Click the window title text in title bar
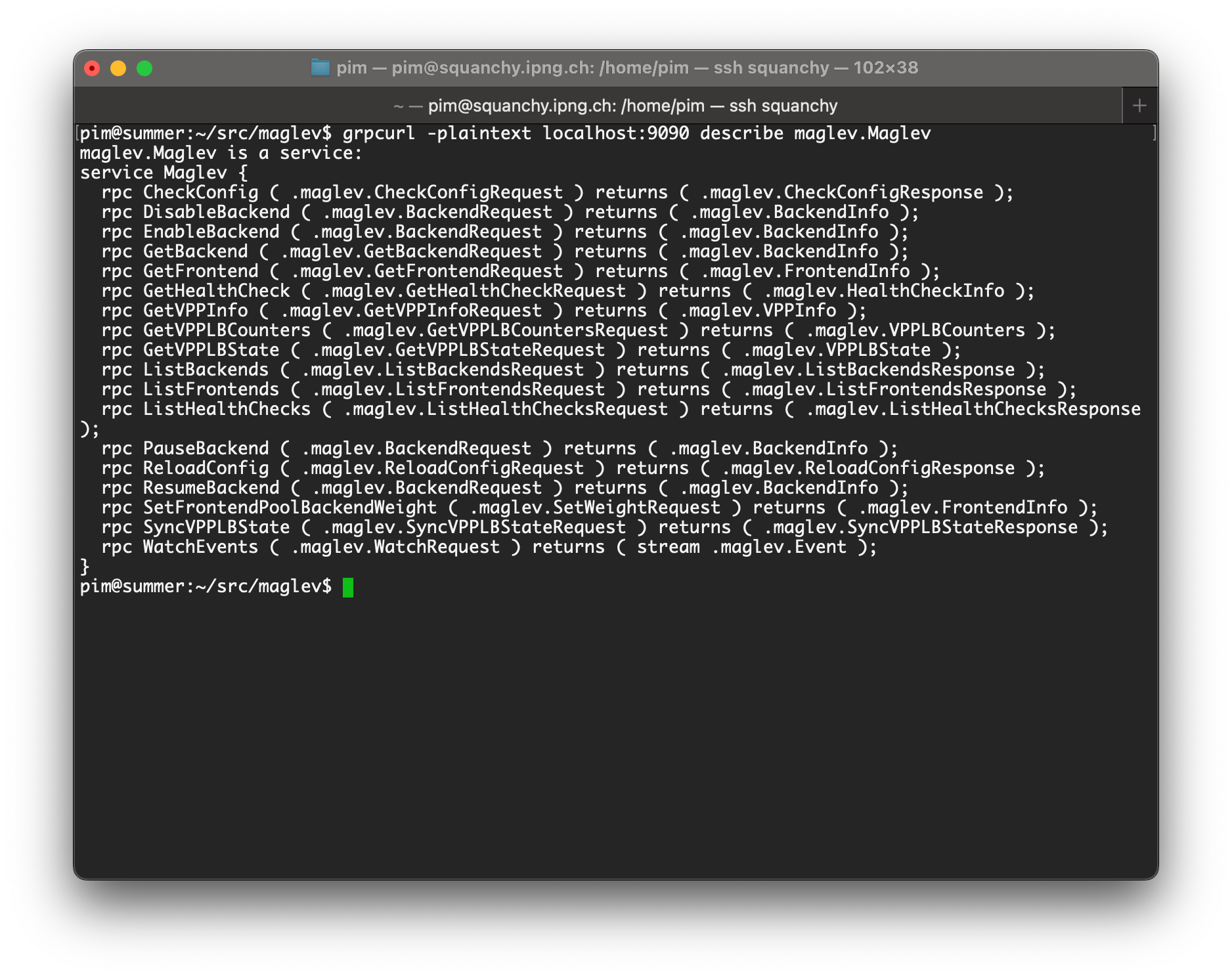 627,68
